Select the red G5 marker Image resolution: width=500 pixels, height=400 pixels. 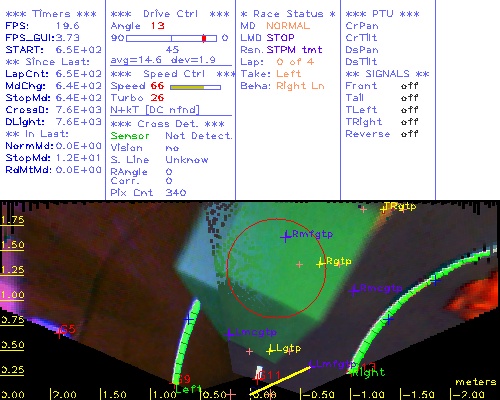tap(60, 332)
